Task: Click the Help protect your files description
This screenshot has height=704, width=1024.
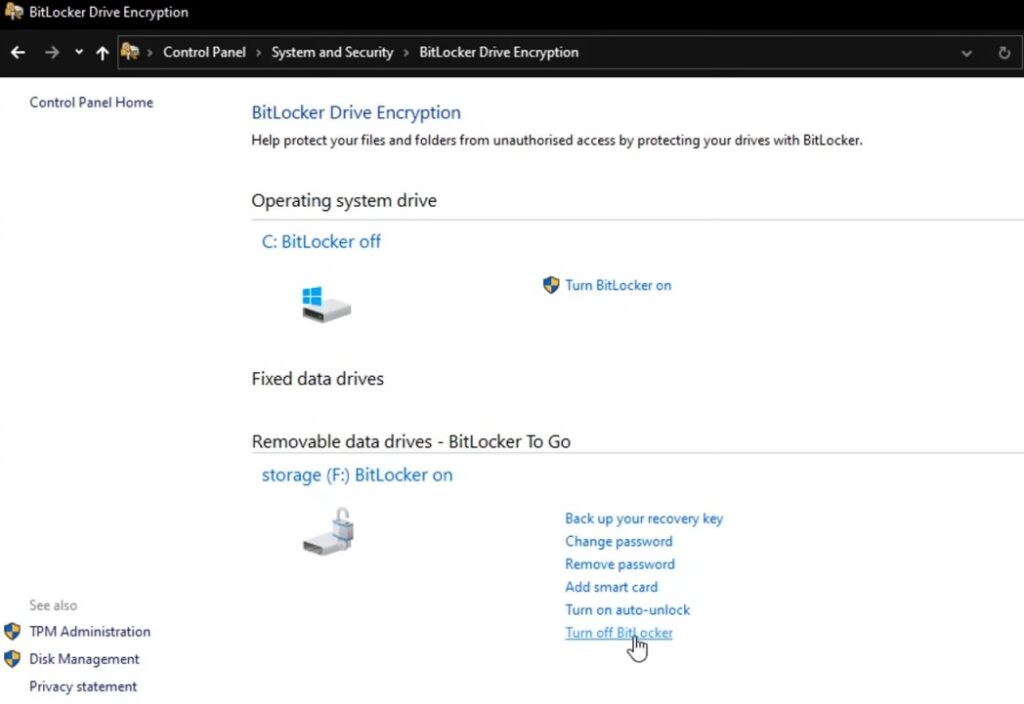Action: 557,140
